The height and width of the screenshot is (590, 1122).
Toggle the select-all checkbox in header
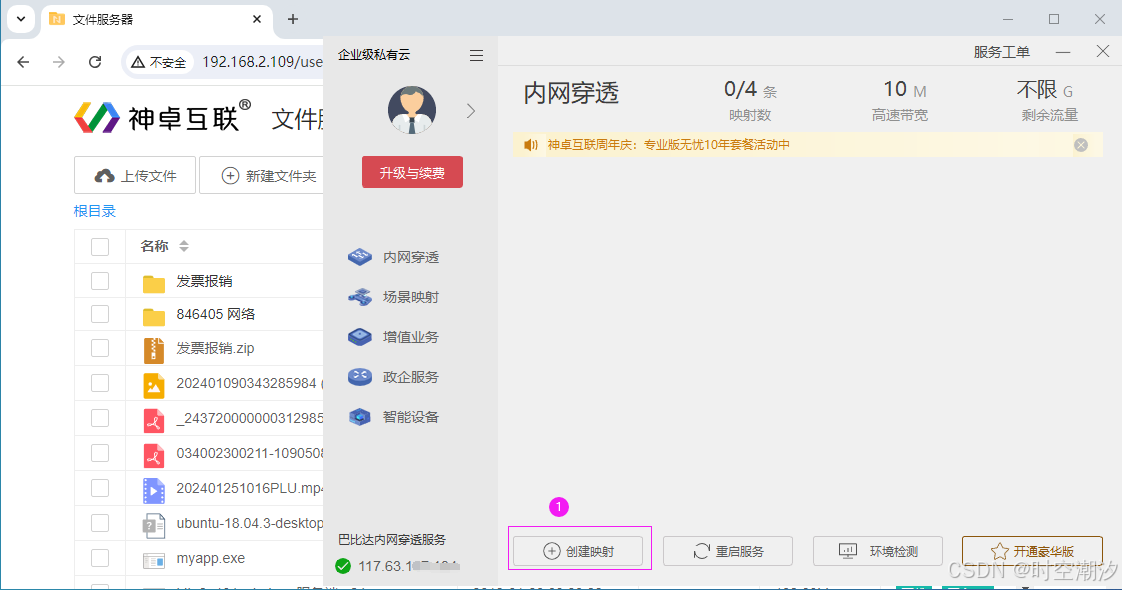coord(100,247)
